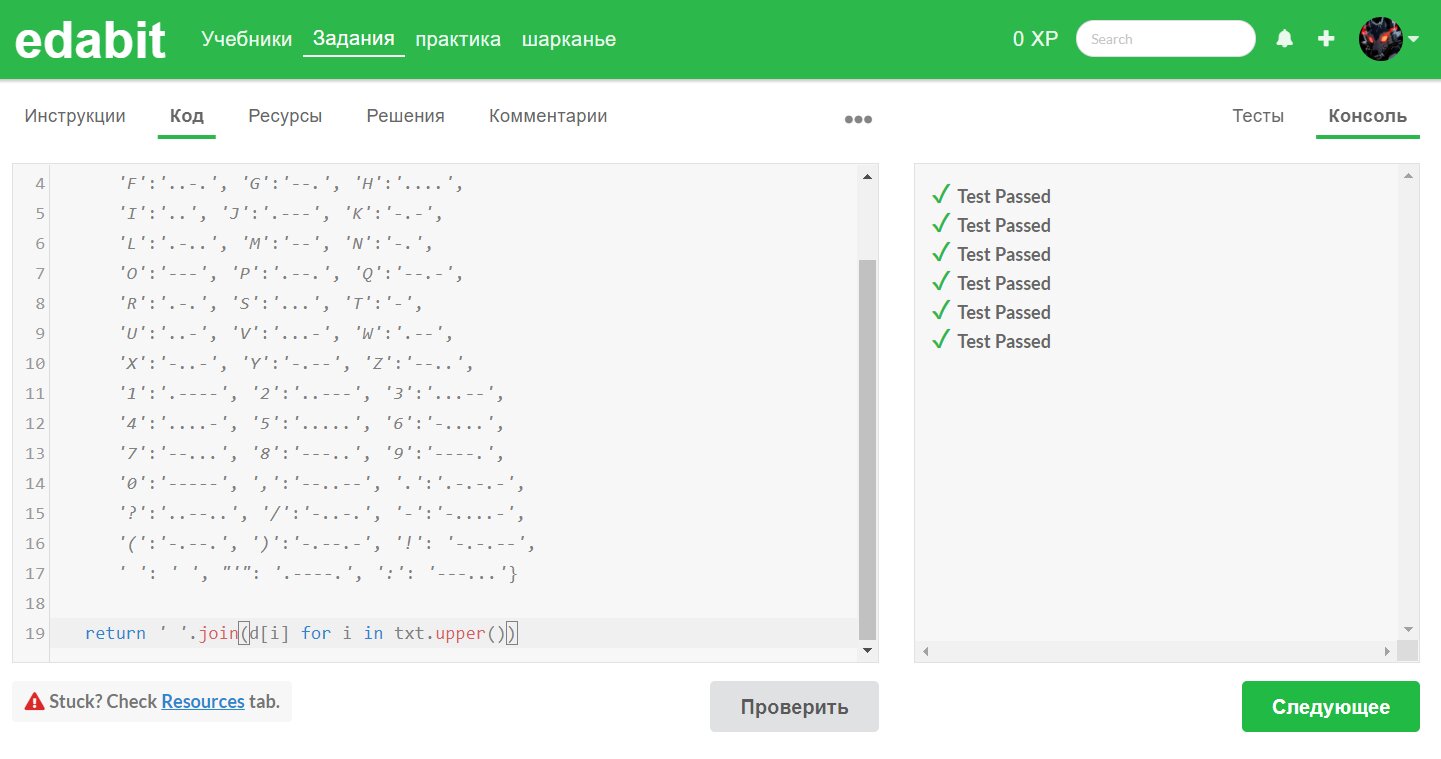Click the console scroll-down arrow
The height and width of the screenshot is (759, 1441).
1408,629
